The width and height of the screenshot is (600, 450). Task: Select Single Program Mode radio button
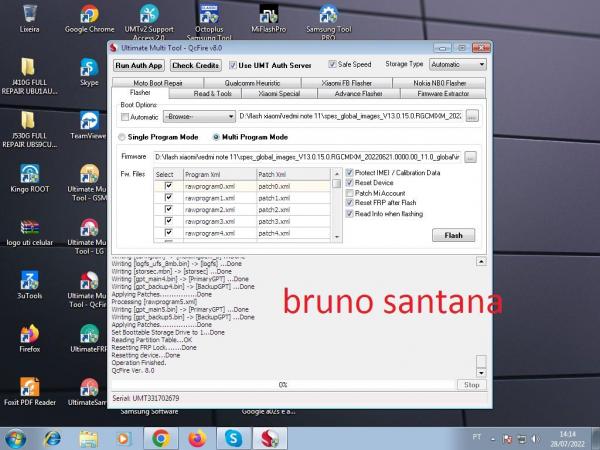click(121, 137)
